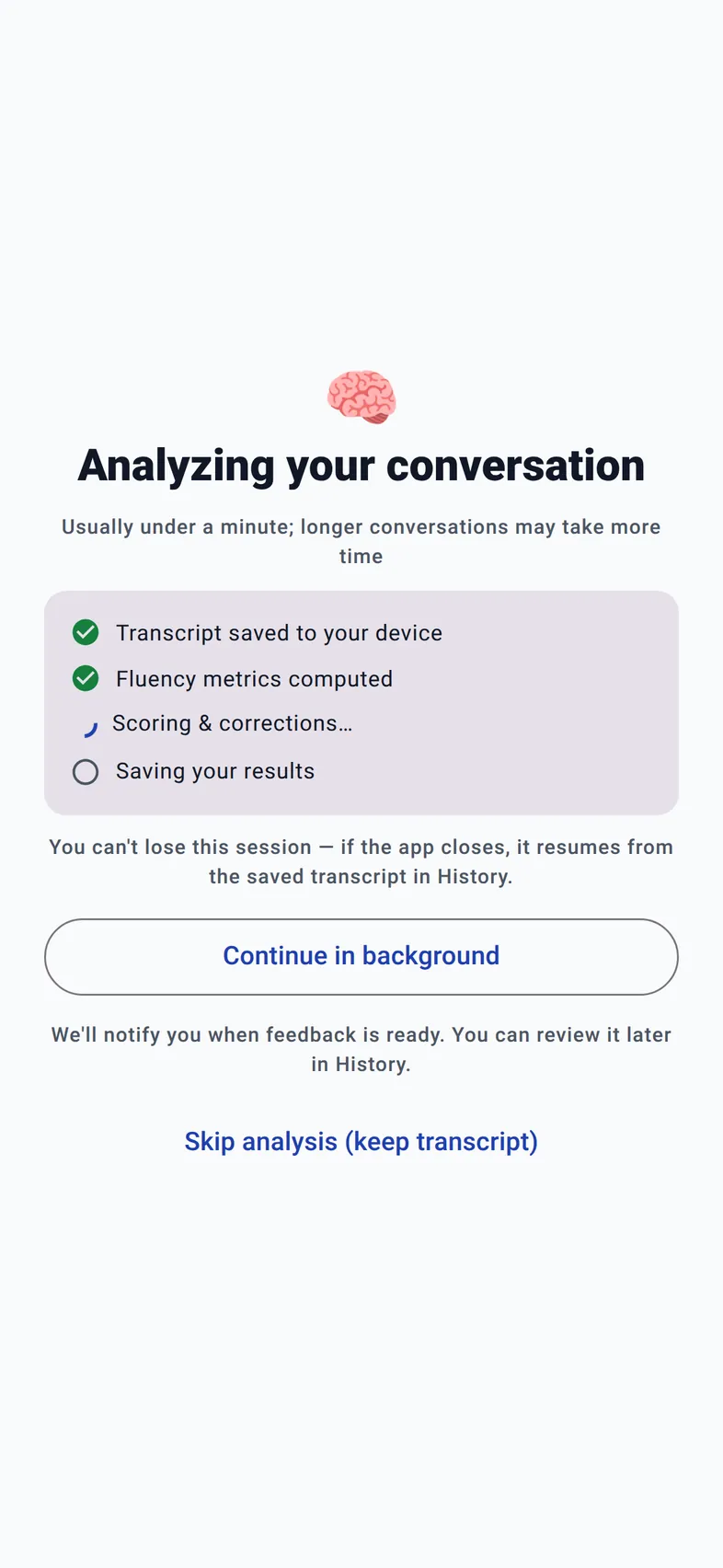Select the Transcript saved to your device step
Screen dimensions: 723x1568
coord(258,632)
